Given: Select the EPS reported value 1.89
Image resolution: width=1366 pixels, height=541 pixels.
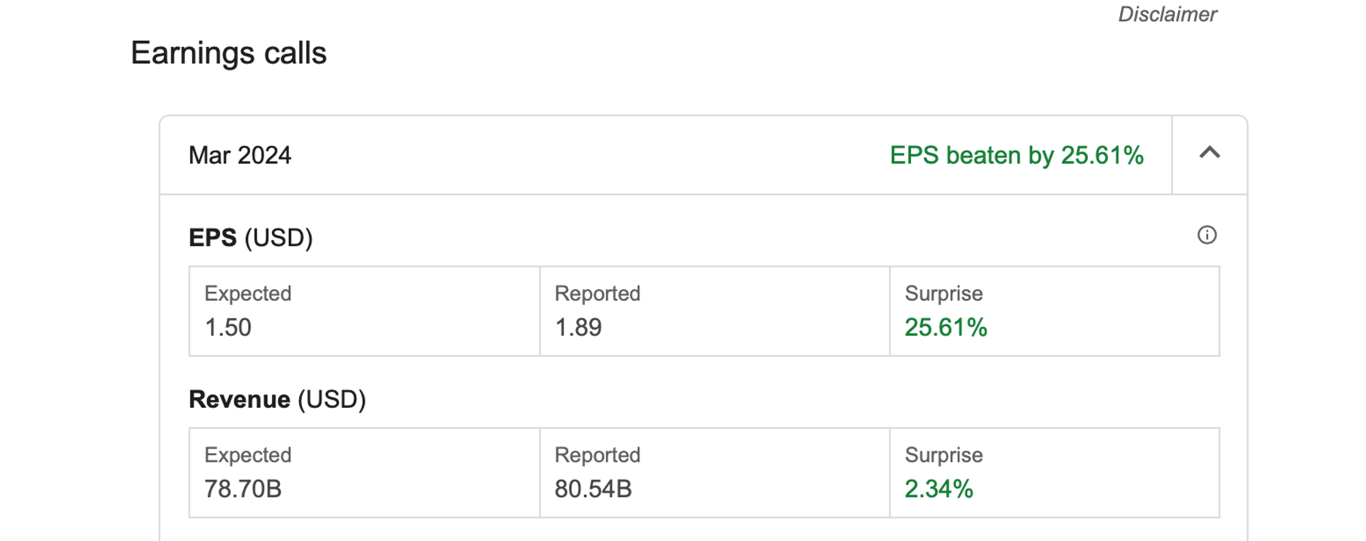Looking at the screenshot, I should click(578, 327).
